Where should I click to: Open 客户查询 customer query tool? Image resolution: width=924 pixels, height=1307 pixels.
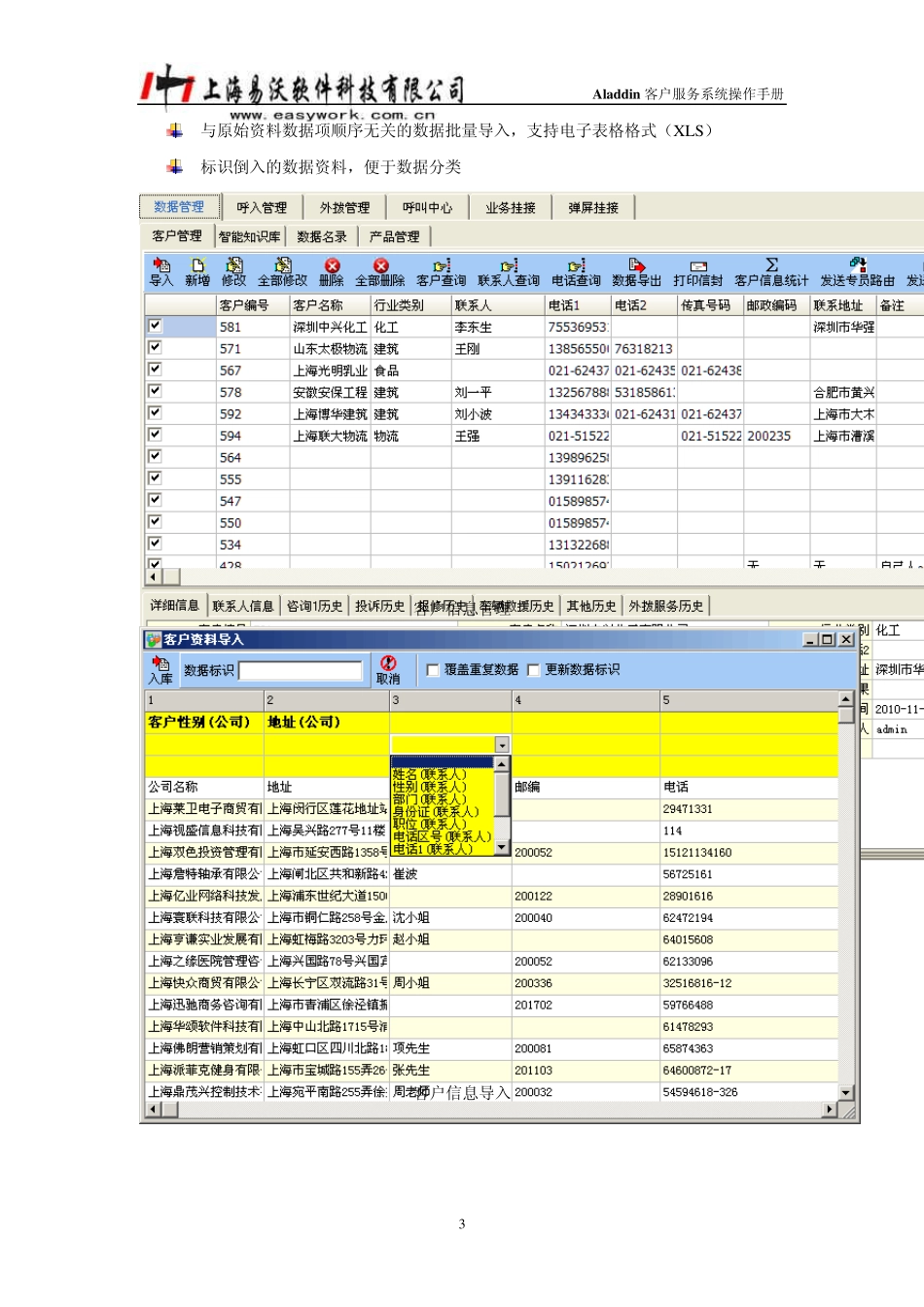pyautogui.click(x=442, y=272)
